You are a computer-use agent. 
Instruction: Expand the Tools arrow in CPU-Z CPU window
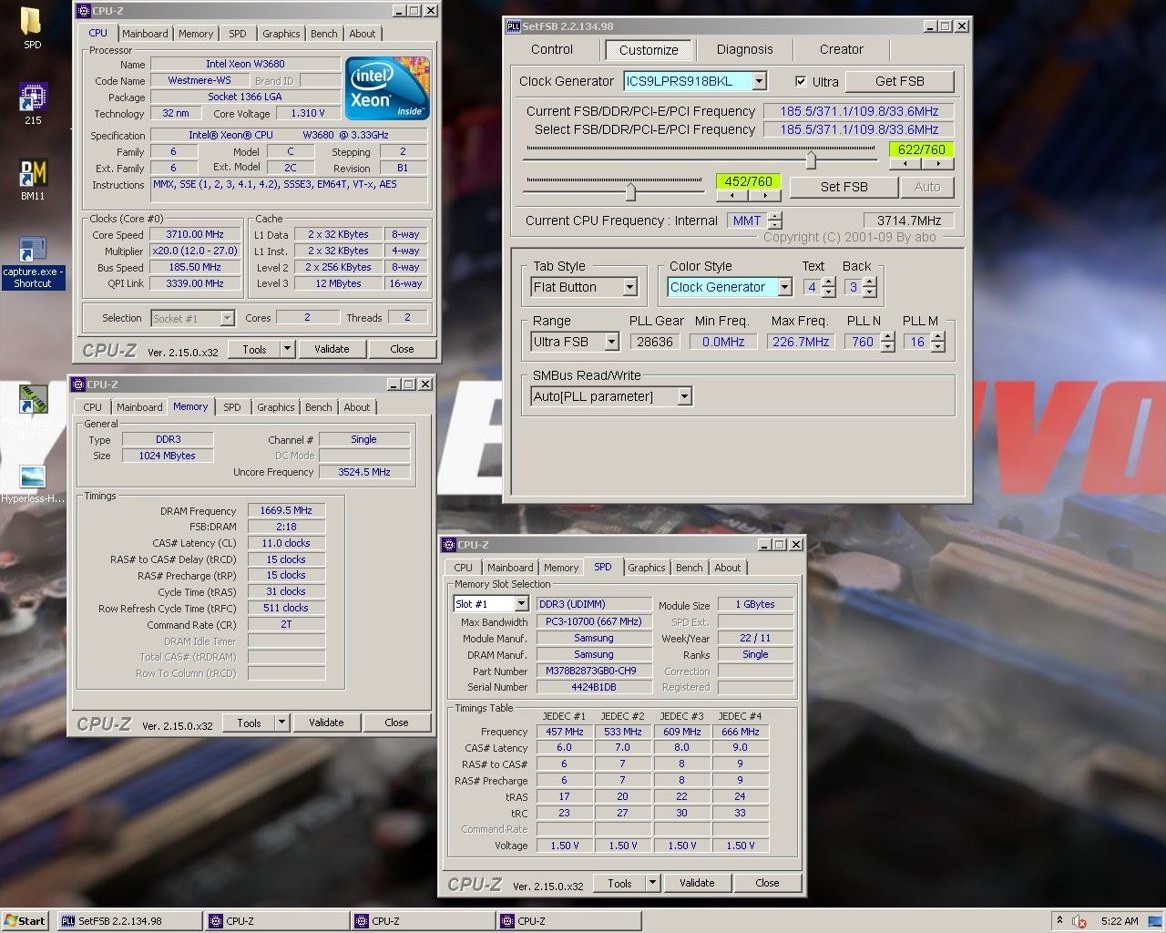(x=288, y=349)
